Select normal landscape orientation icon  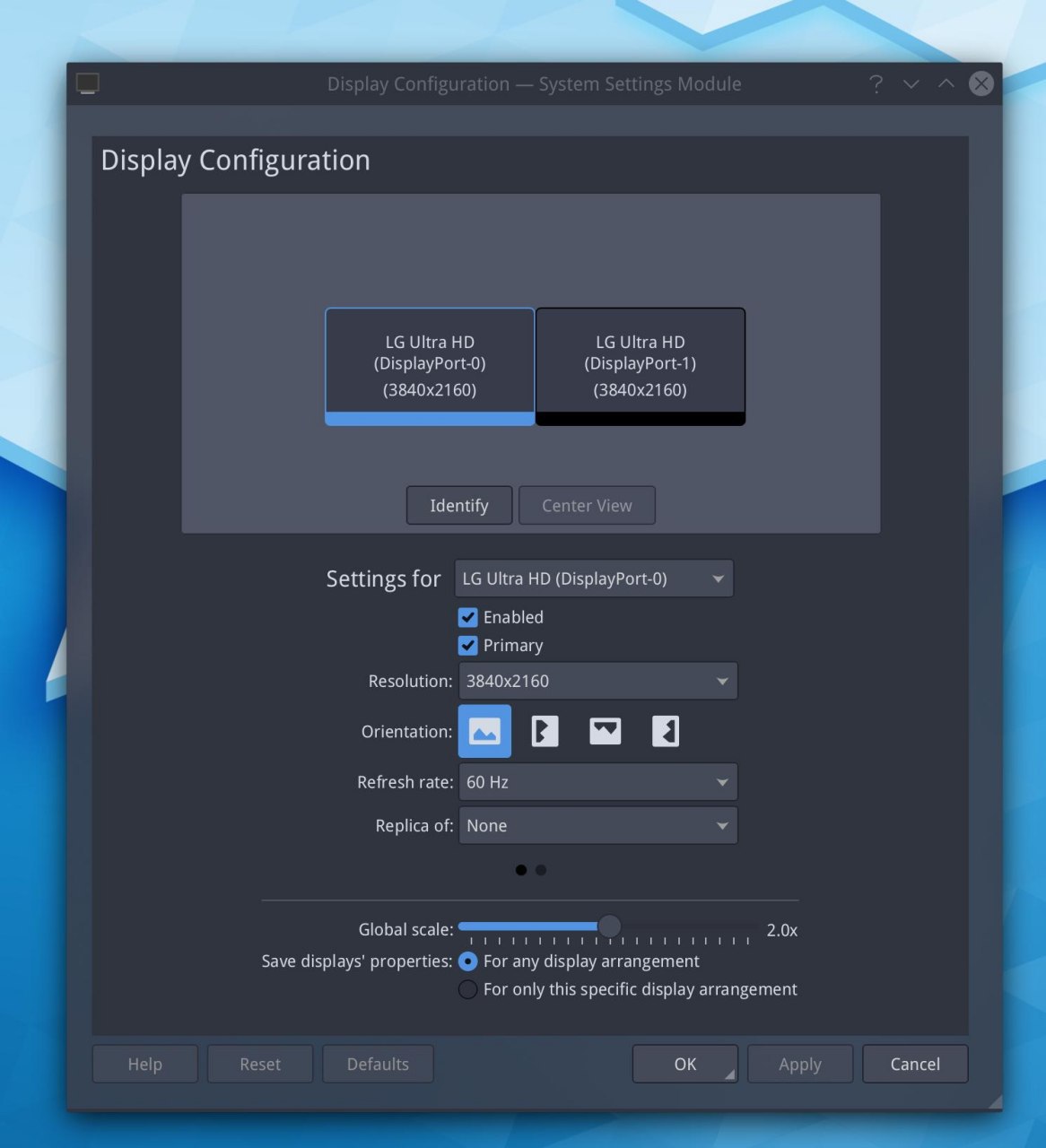484,731
